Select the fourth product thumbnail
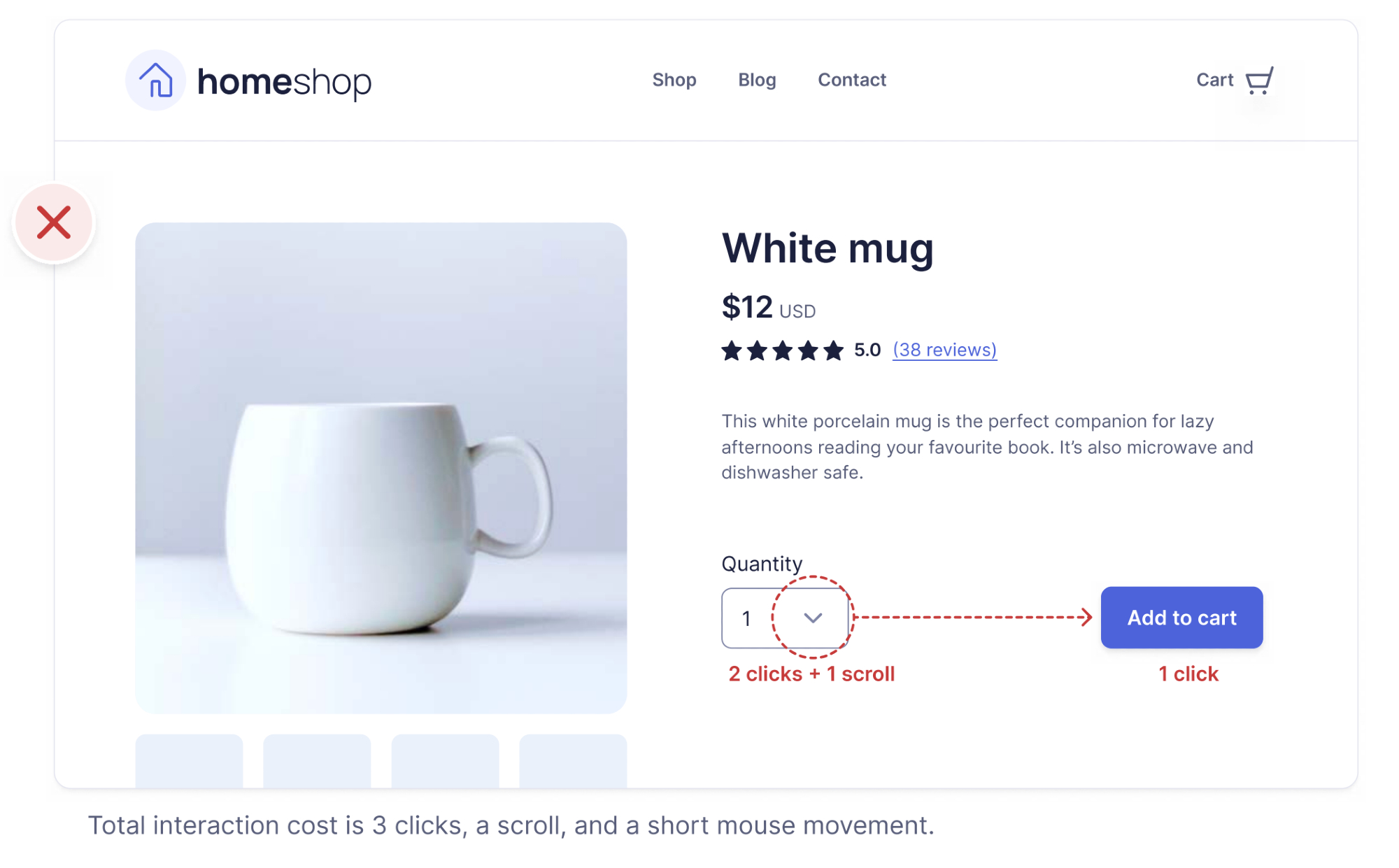Screen dimensions: 1399x868 click(x=573, y=761)
